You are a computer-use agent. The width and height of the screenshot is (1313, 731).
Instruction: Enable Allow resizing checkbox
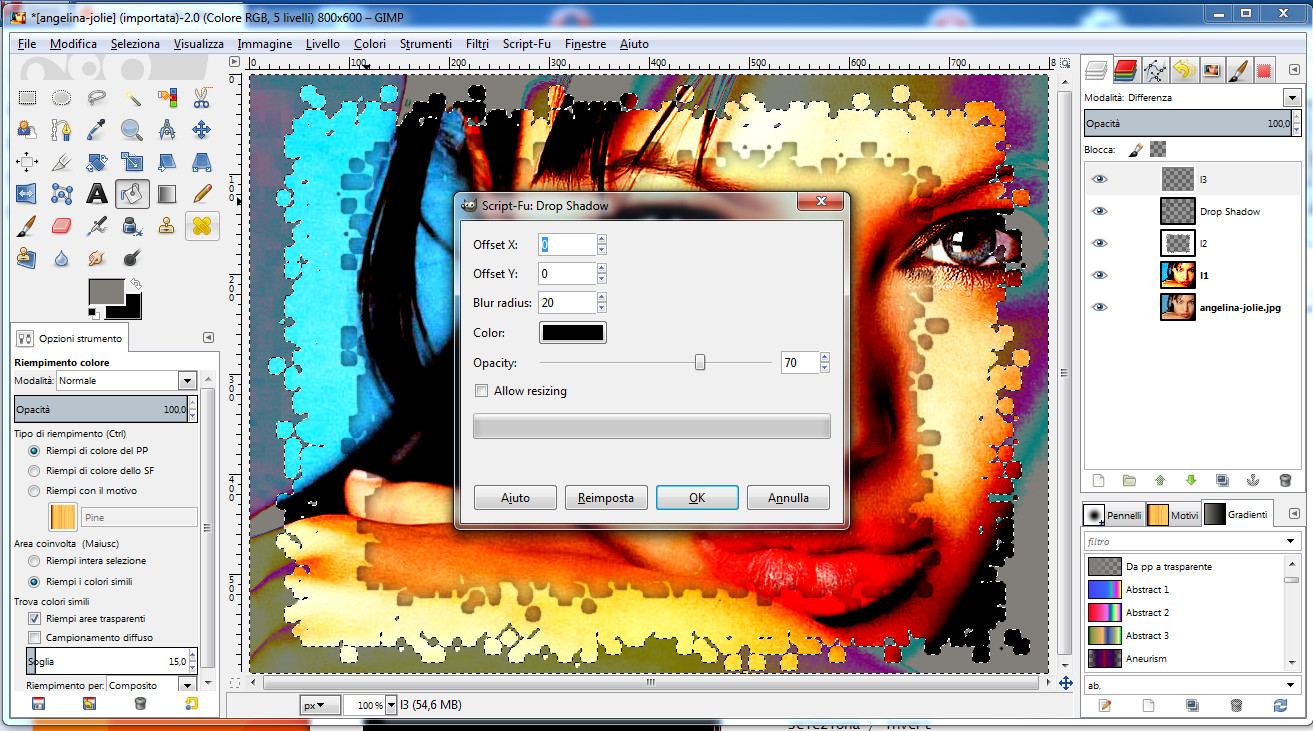click(x=482, y=391)
